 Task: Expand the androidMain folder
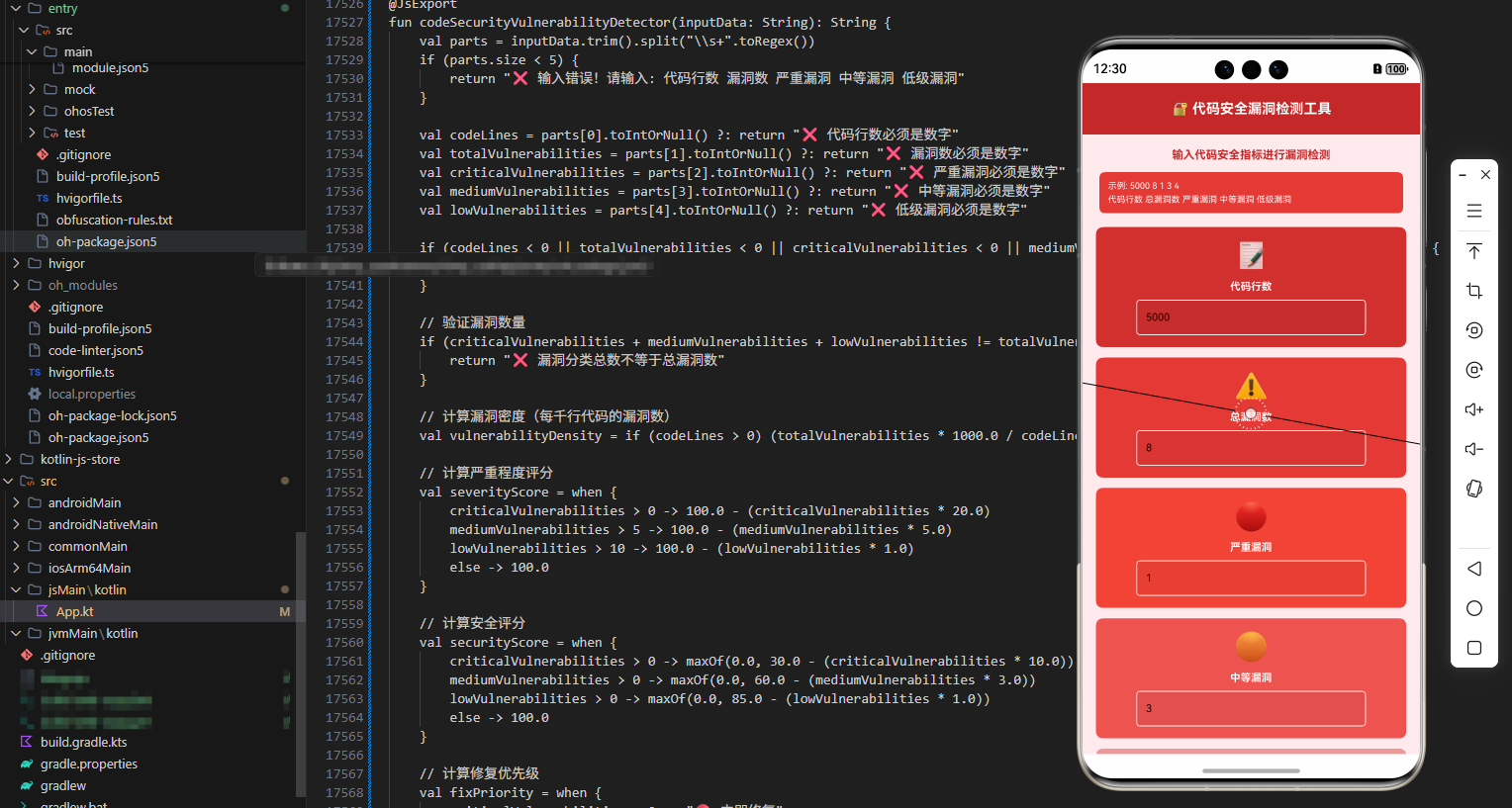point(16,502)
